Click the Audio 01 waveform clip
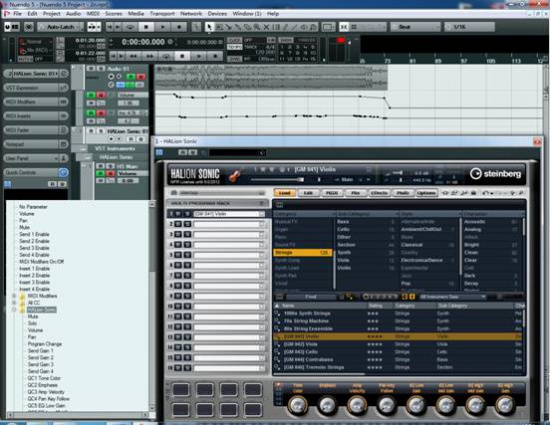550x425 pixels. (271, 77)
